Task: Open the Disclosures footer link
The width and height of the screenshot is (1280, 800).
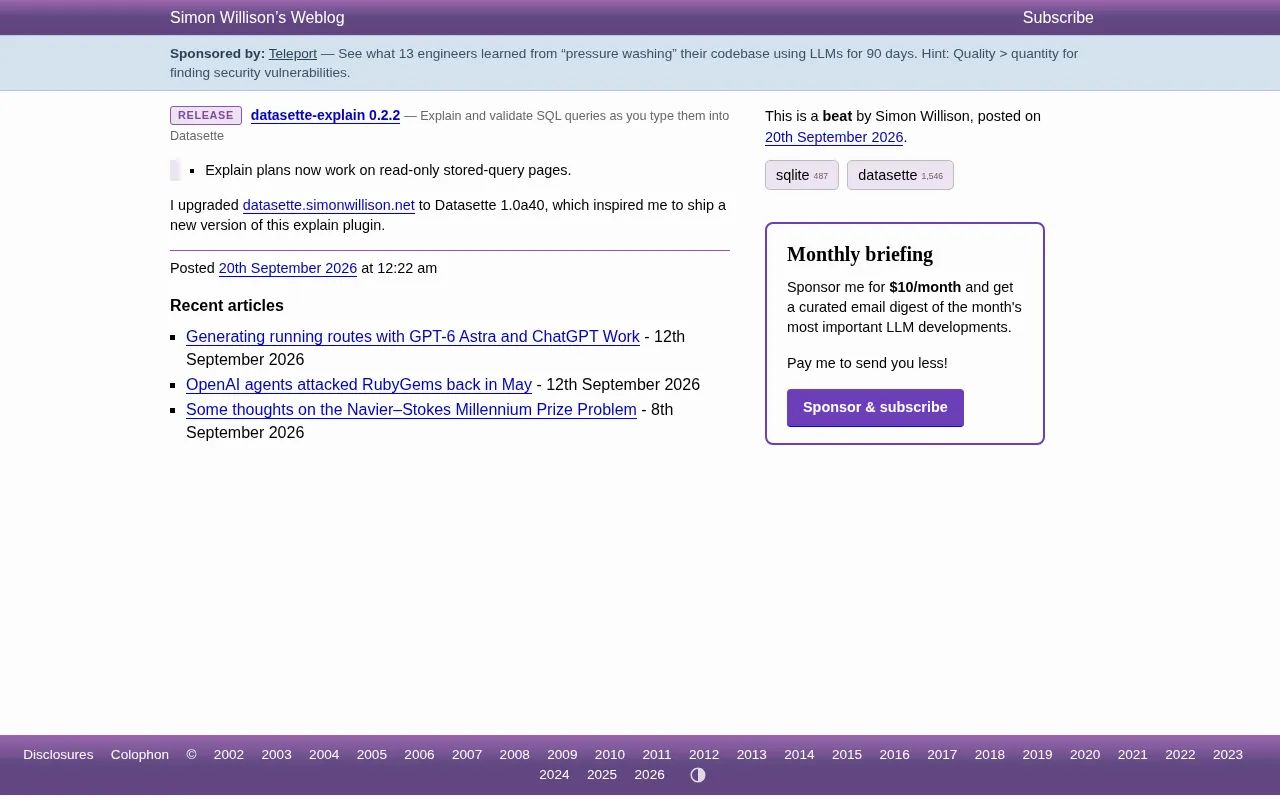Action: 58,755
